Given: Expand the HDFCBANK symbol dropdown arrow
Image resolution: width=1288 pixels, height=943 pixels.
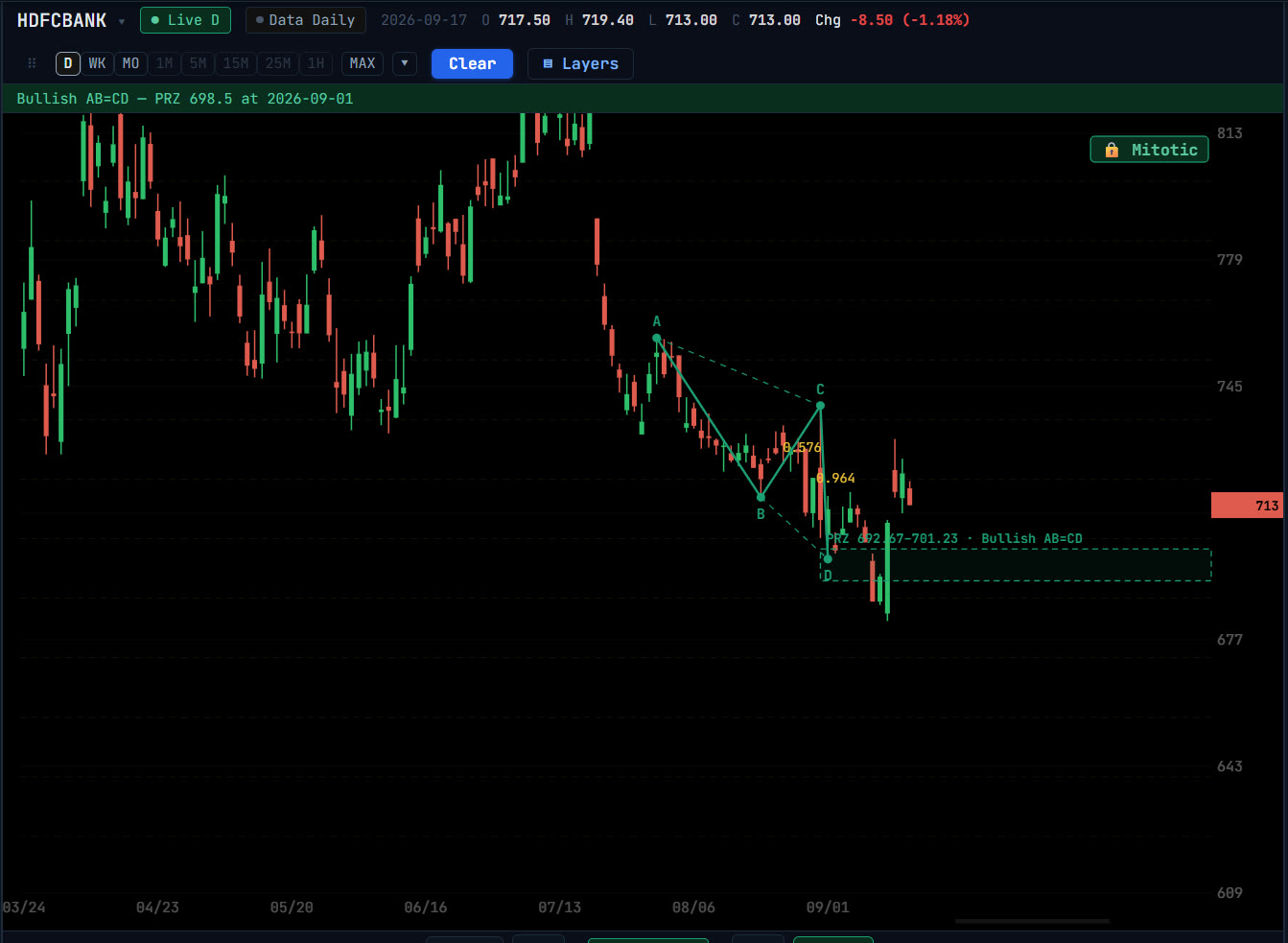Looking at the screenshot, I should (122, 21).
